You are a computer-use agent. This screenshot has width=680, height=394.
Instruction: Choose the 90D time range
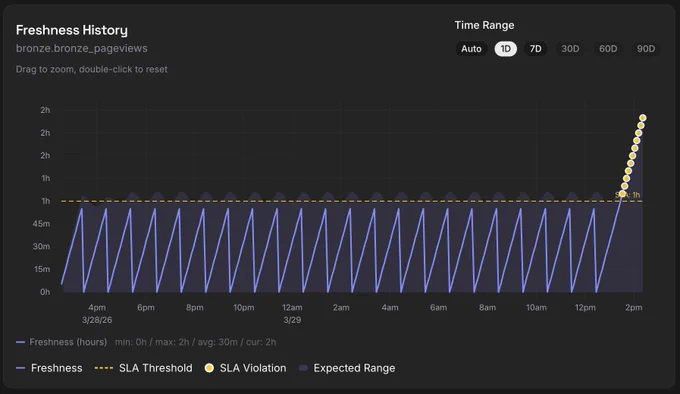646,49
